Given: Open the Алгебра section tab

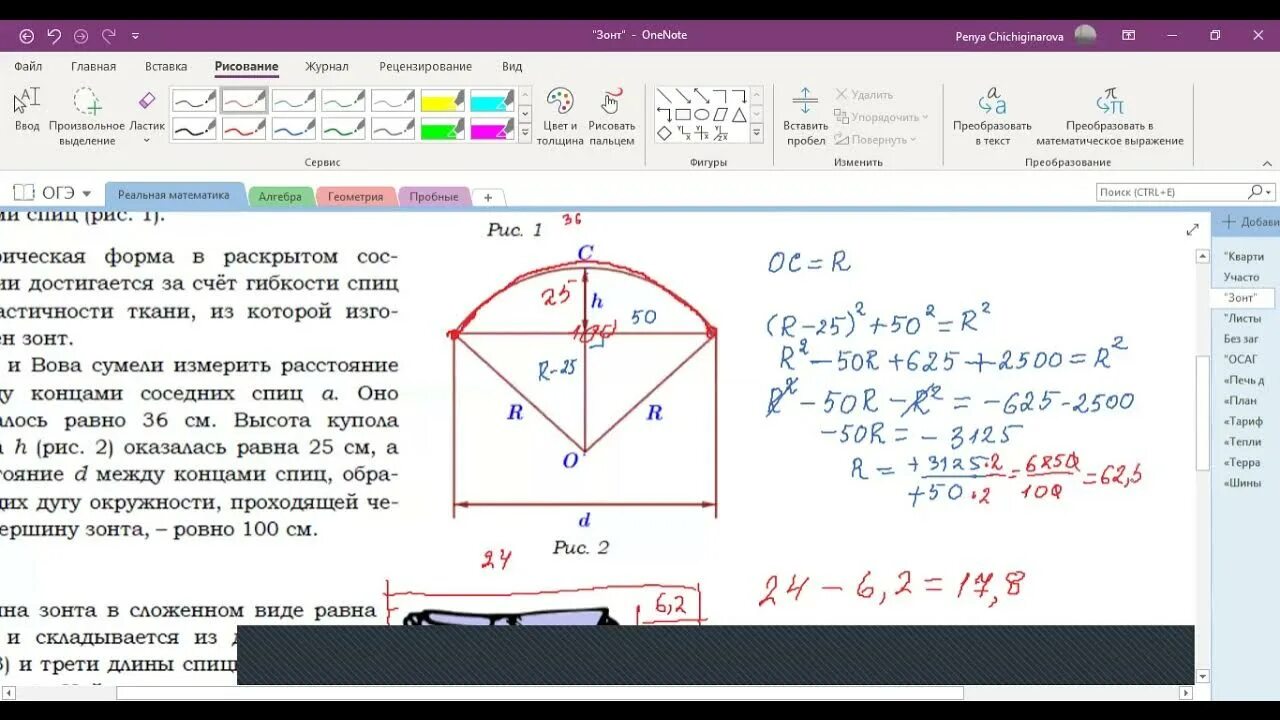Looking at the screenshot, I should (x=280, y=197).
